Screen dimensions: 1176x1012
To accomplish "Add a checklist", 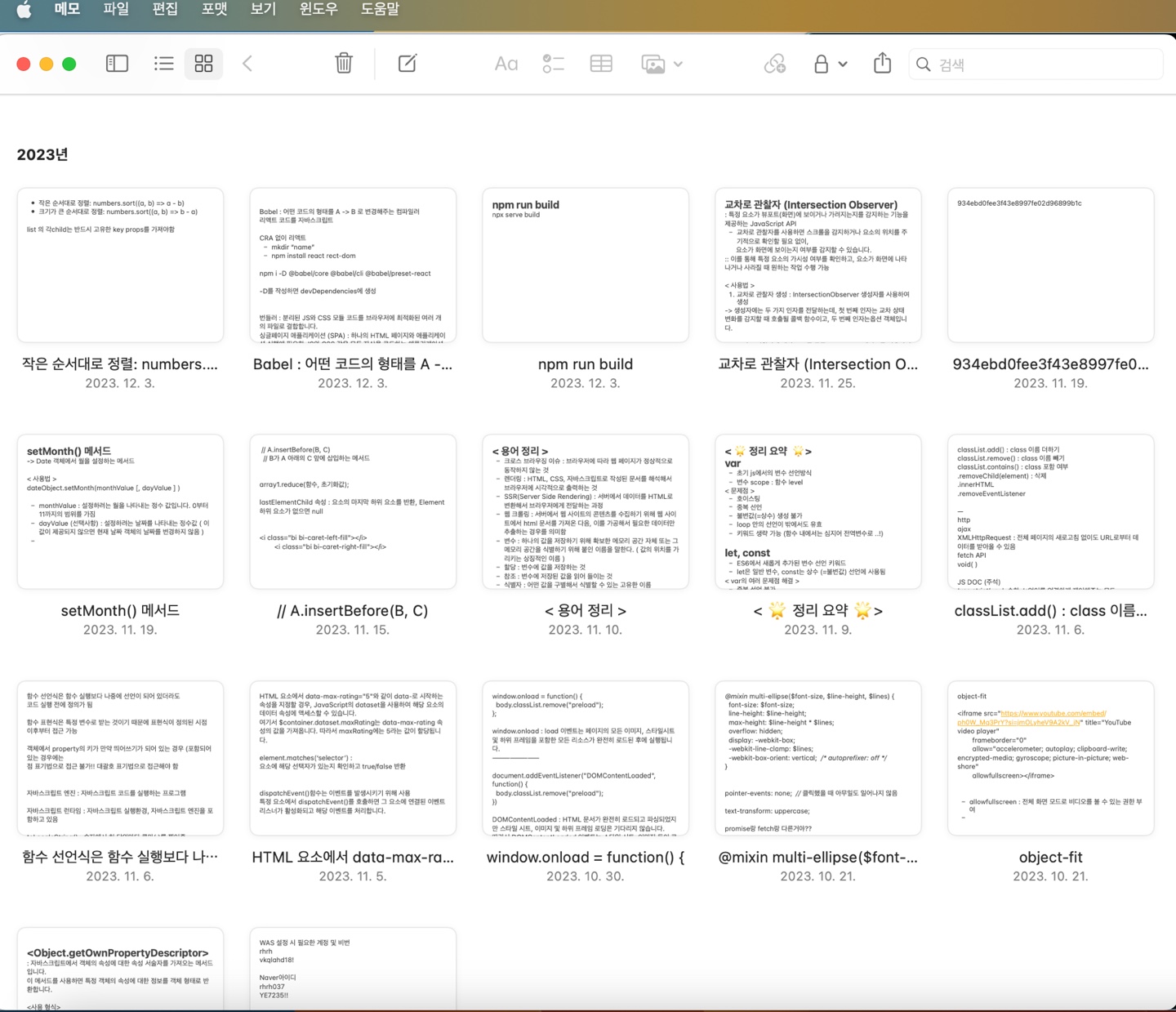I will click(x=554, y=64).
